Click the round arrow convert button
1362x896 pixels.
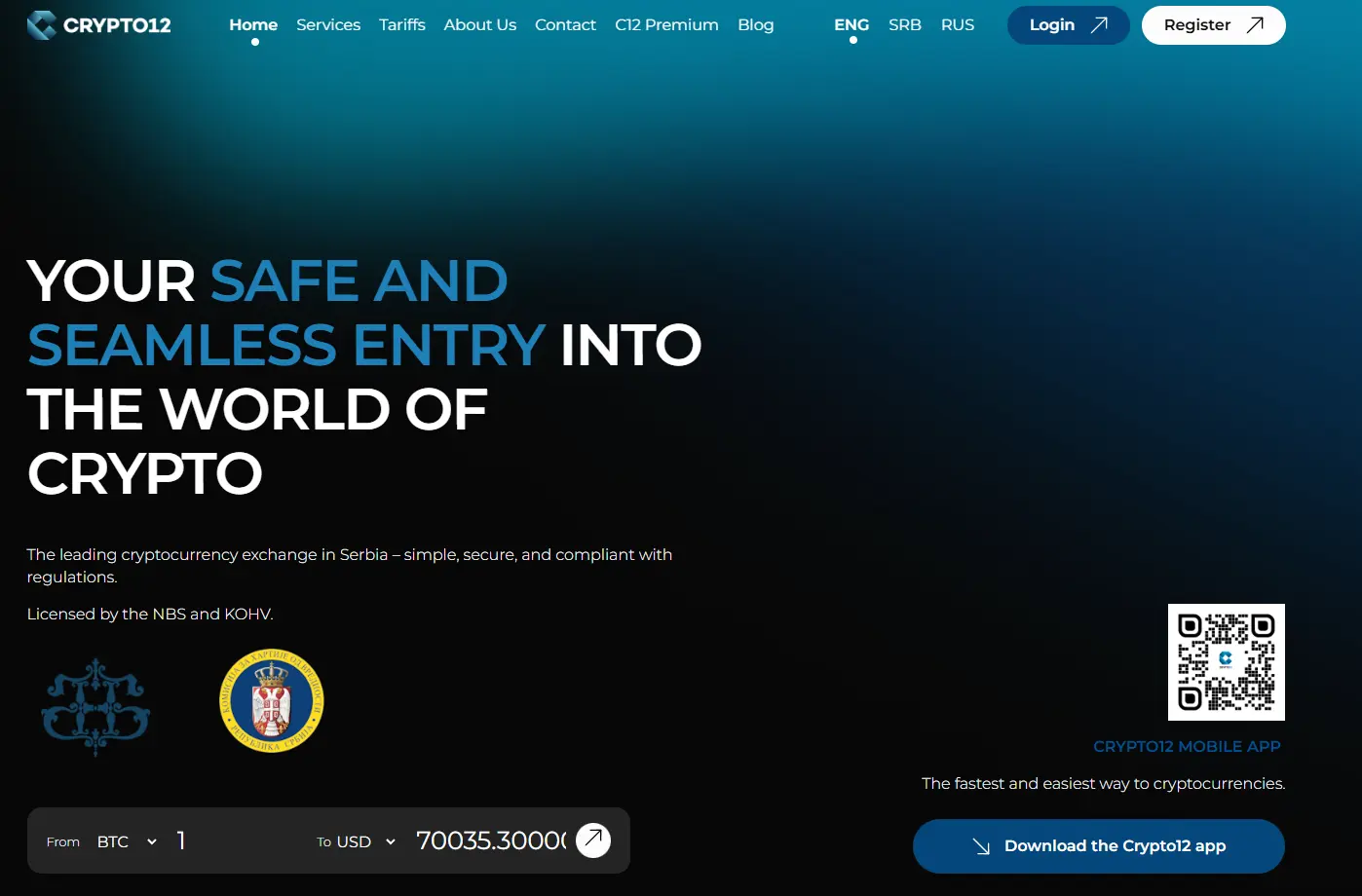coord(593,840)
